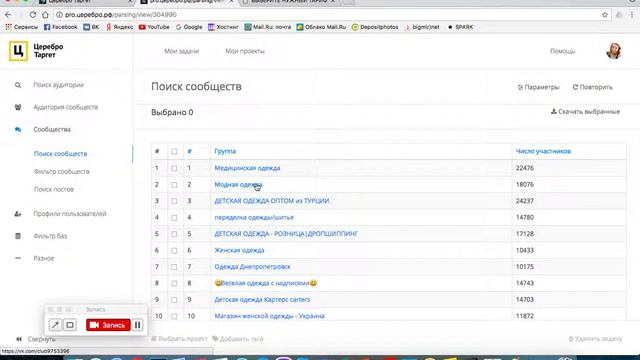
Task: Click the Профили пользователей user icon
Action: click(18, 214)
